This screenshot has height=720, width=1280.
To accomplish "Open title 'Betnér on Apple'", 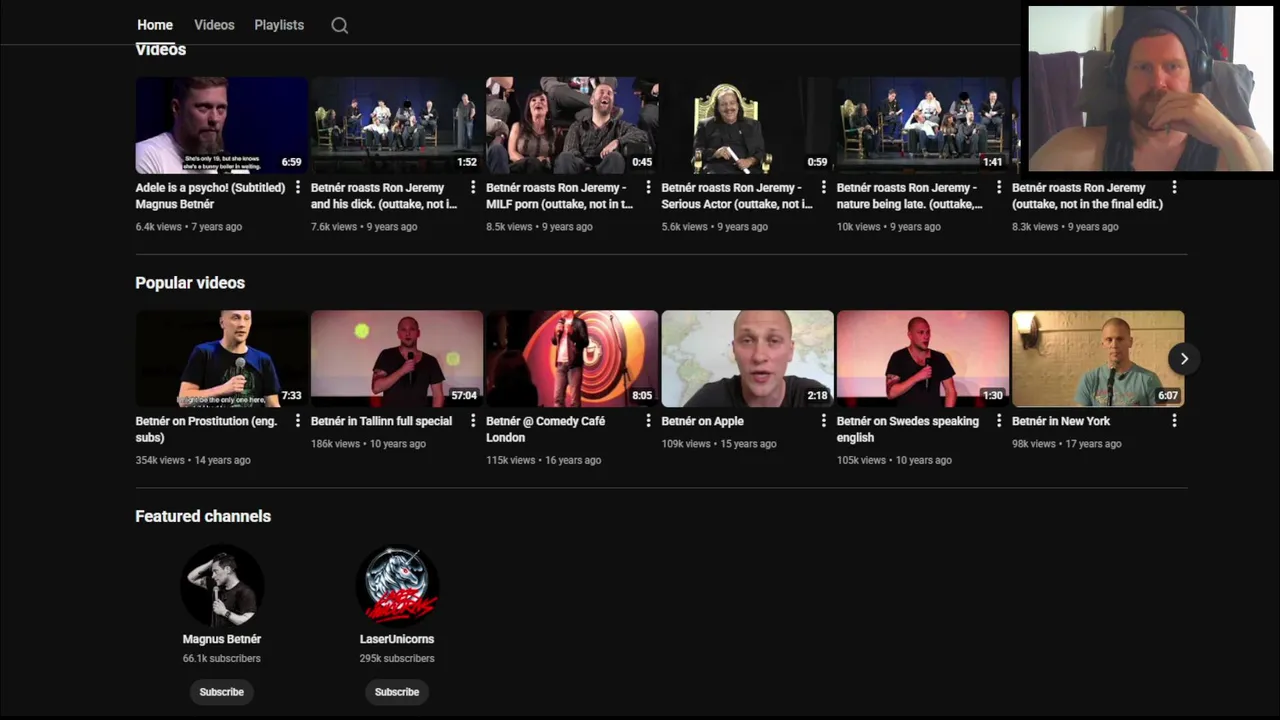I will [x=702, y=421].
